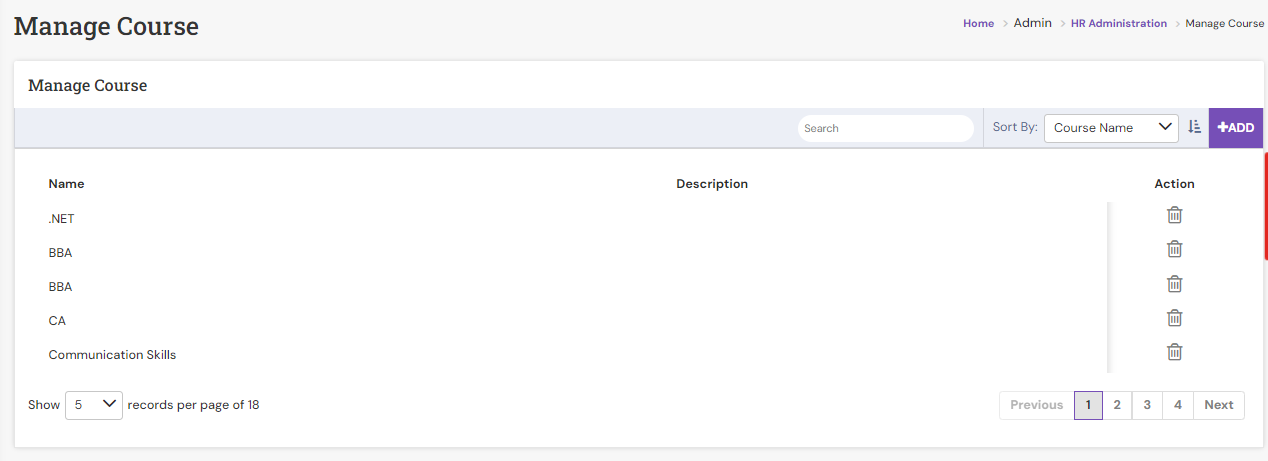
Task: Click the Action column header
Action: coord(1174,184)
